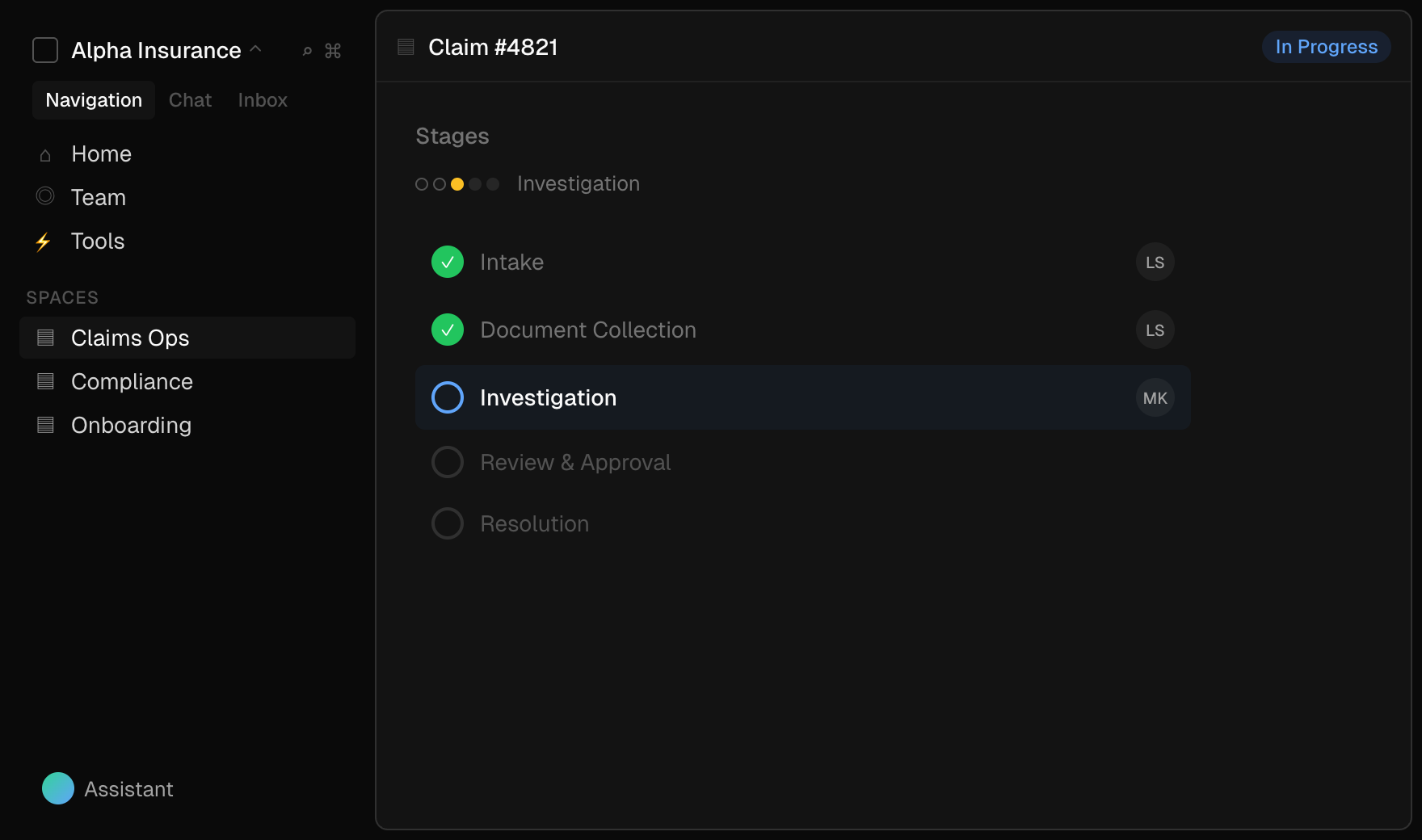
Task: Mark the Investigation stage circle complete
Action: click(x=448, y=397)
